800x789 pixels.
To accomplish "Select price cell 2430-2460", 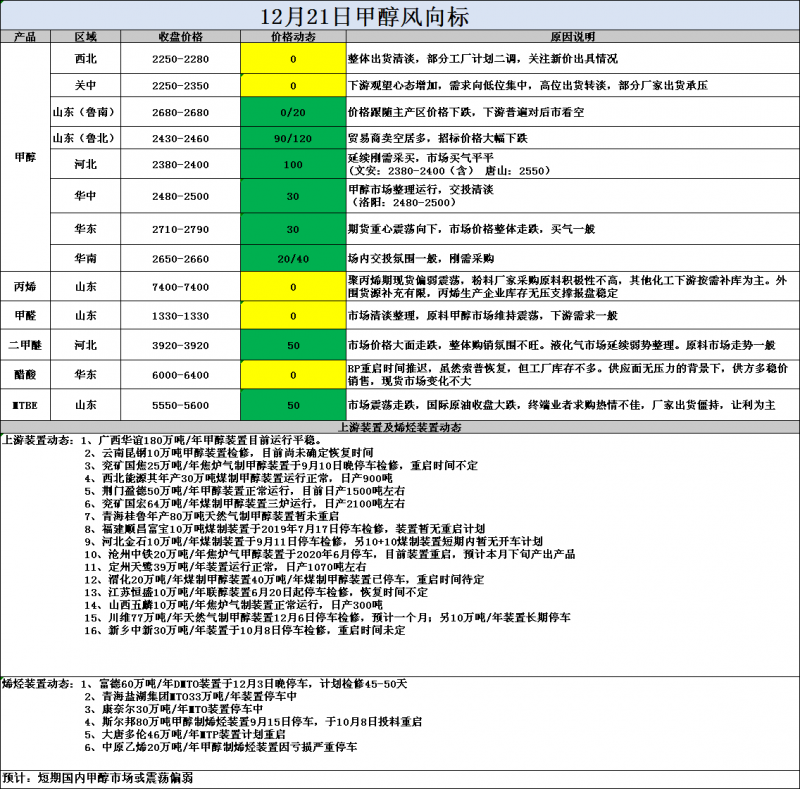I will pyautogui.click(x=180, y=138).
